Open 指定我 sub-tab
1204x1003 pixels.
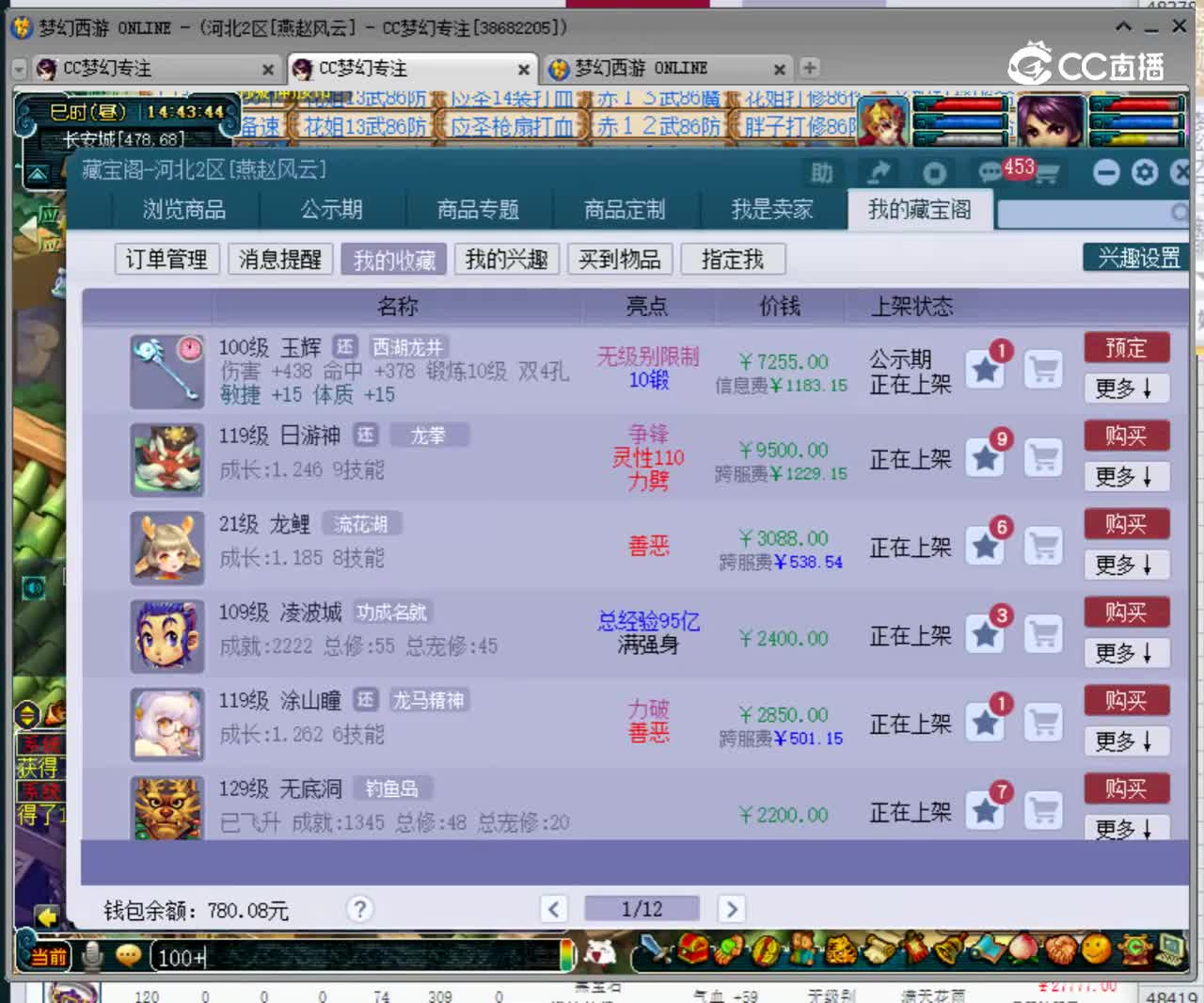pos(733,259)
